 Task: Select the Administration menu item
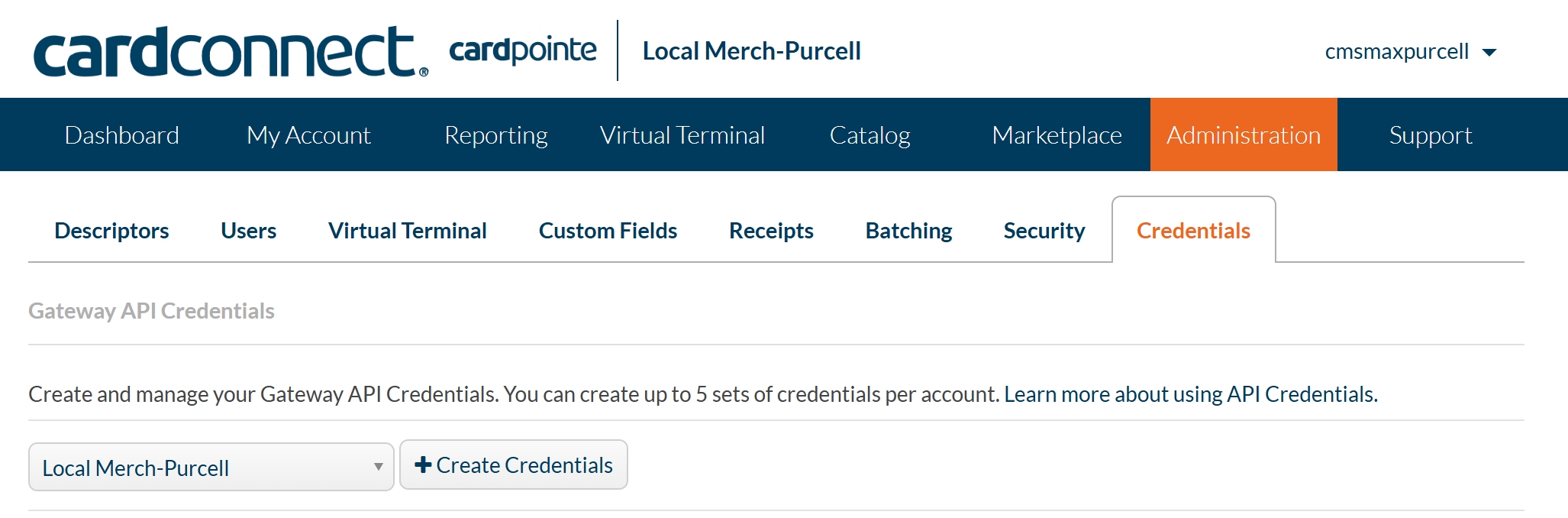click(1244, 135)
